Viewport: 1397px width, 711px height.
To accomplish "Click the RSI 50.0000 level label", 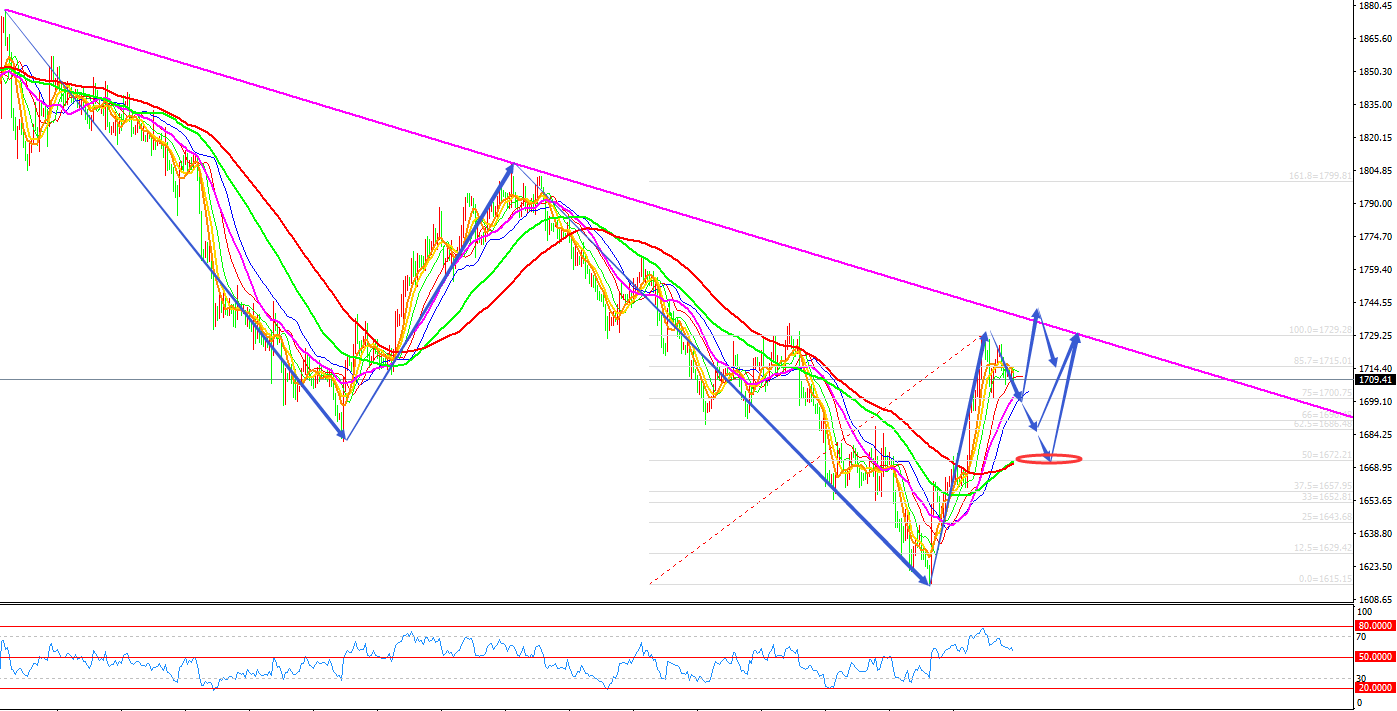I will pyautogui.click(x=1375, y=657).
